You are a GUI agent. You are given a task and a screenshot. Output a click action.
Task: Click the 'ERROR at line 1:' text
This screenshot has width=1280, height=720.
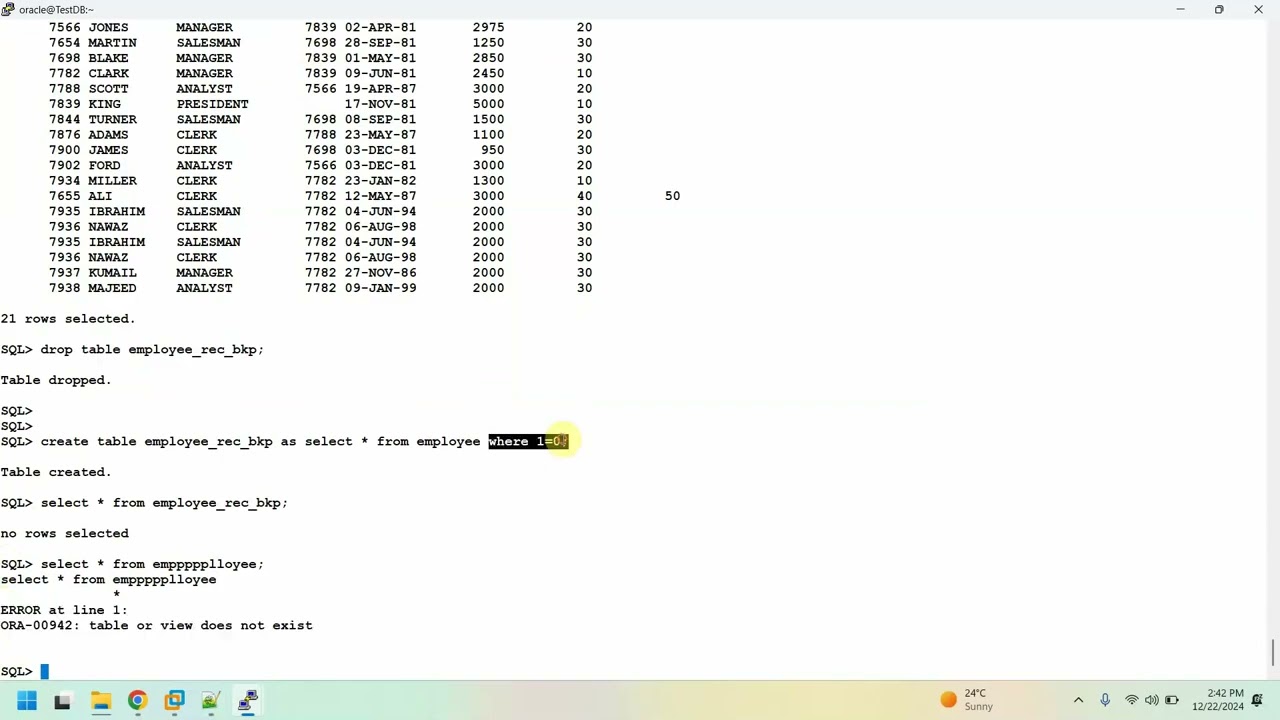(x=64, y=610)
